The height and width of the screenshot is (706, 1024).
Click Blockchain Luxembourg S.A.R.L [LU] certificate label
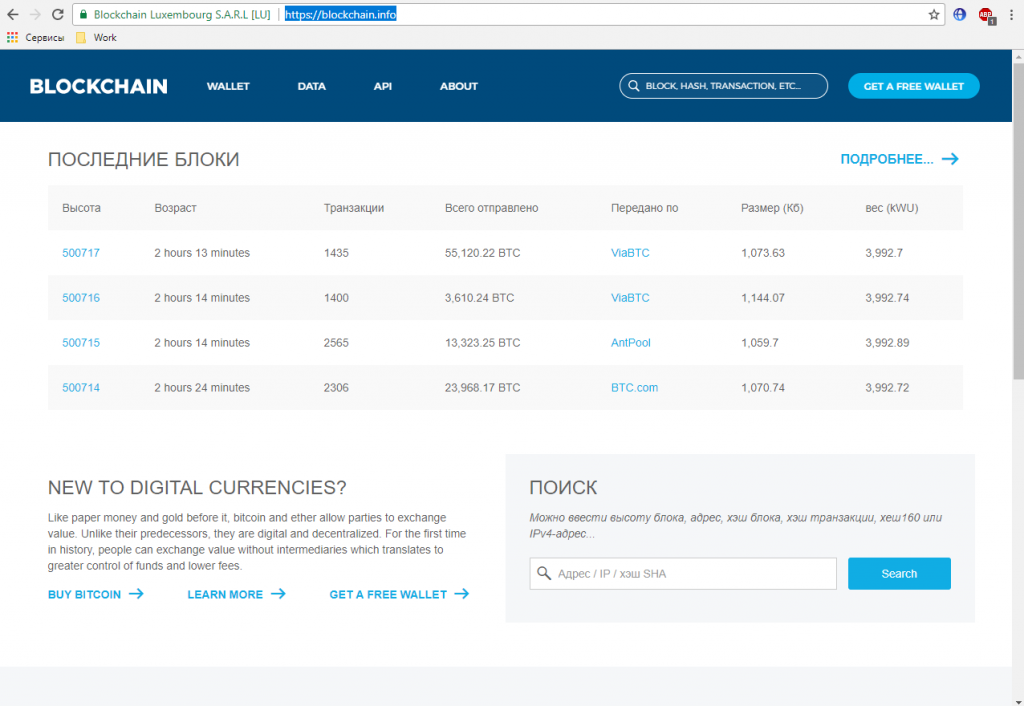tap(182, 14)
